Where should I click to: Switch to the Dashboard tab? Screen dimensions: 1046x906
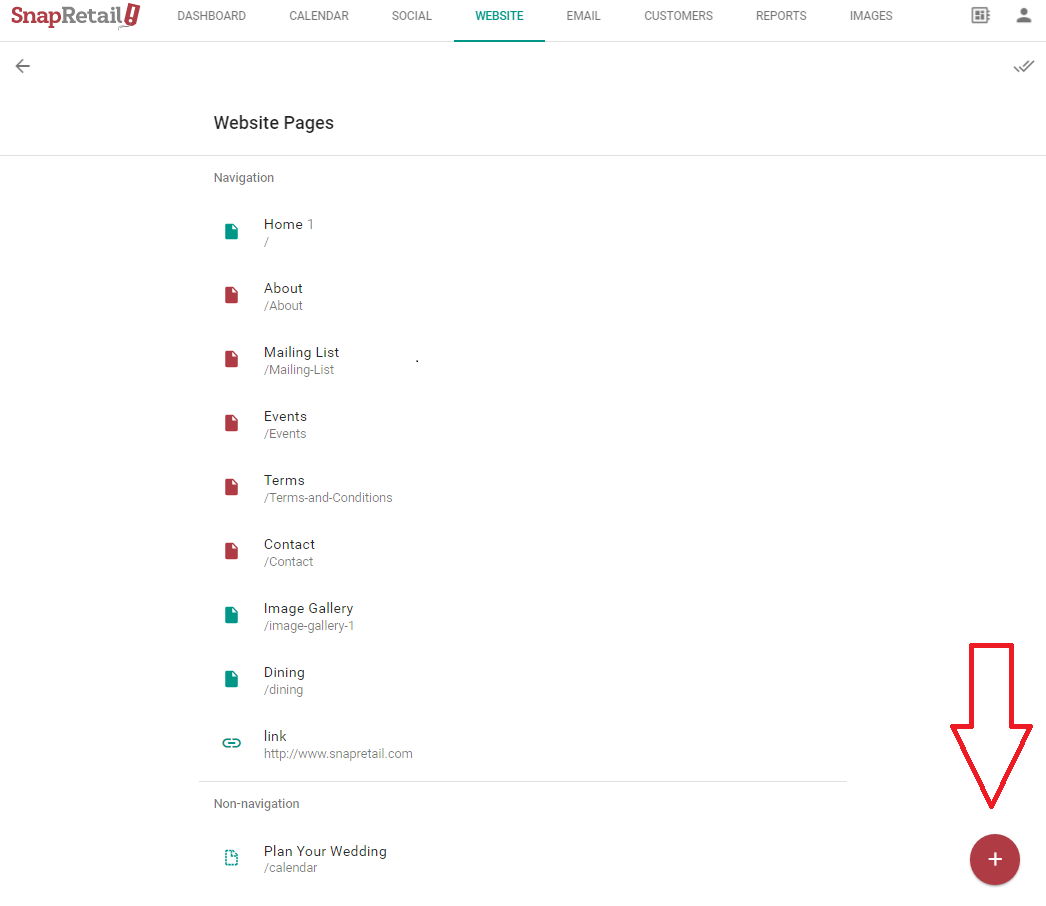pos(211,16)
